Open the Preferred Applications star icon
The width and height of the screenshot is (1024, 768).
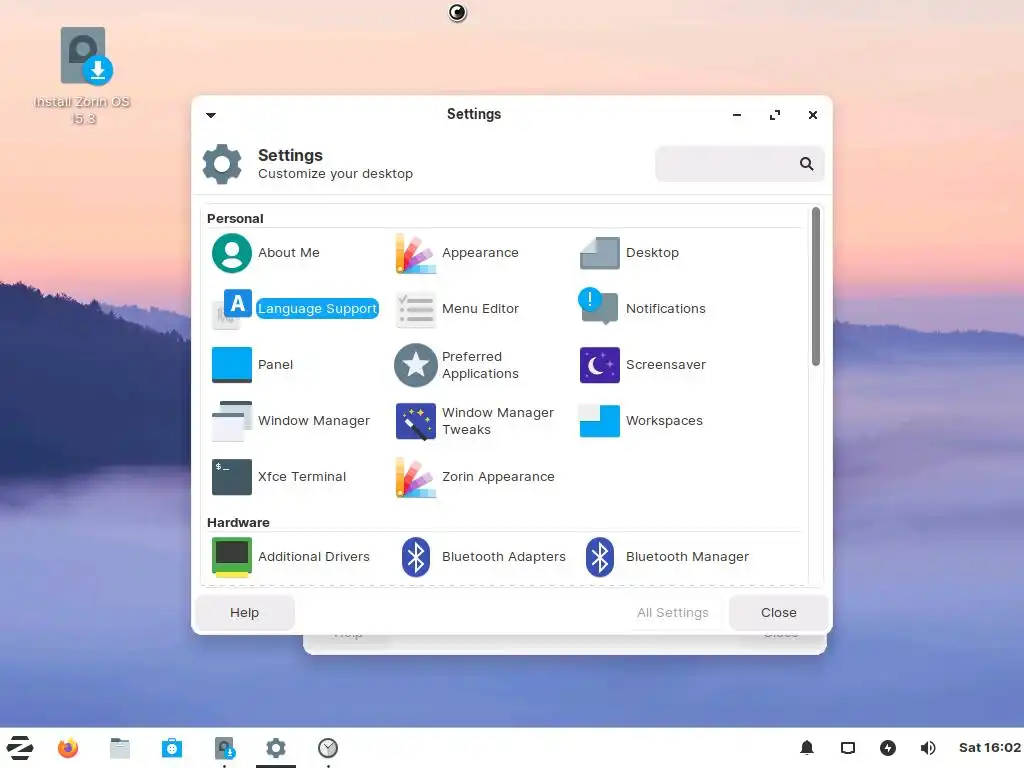[415, 364]
